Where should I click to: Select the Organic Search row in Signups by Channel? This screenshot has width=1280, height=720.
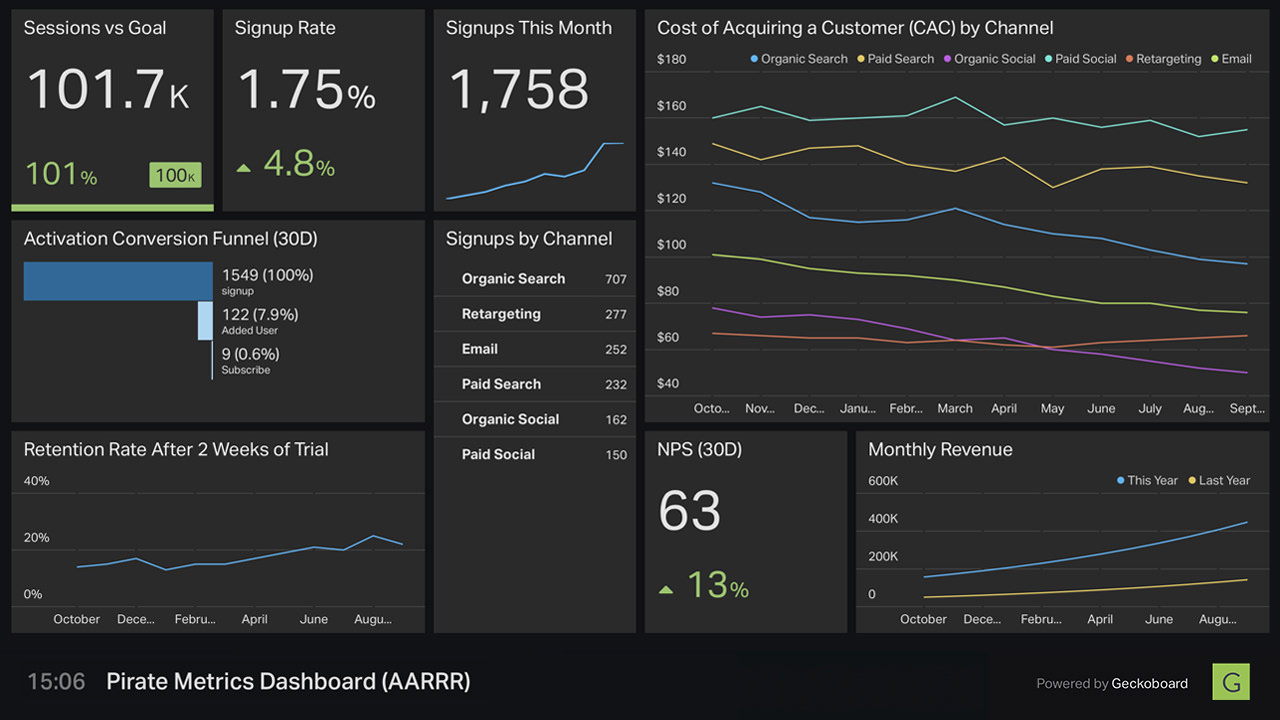pos(535,279)
